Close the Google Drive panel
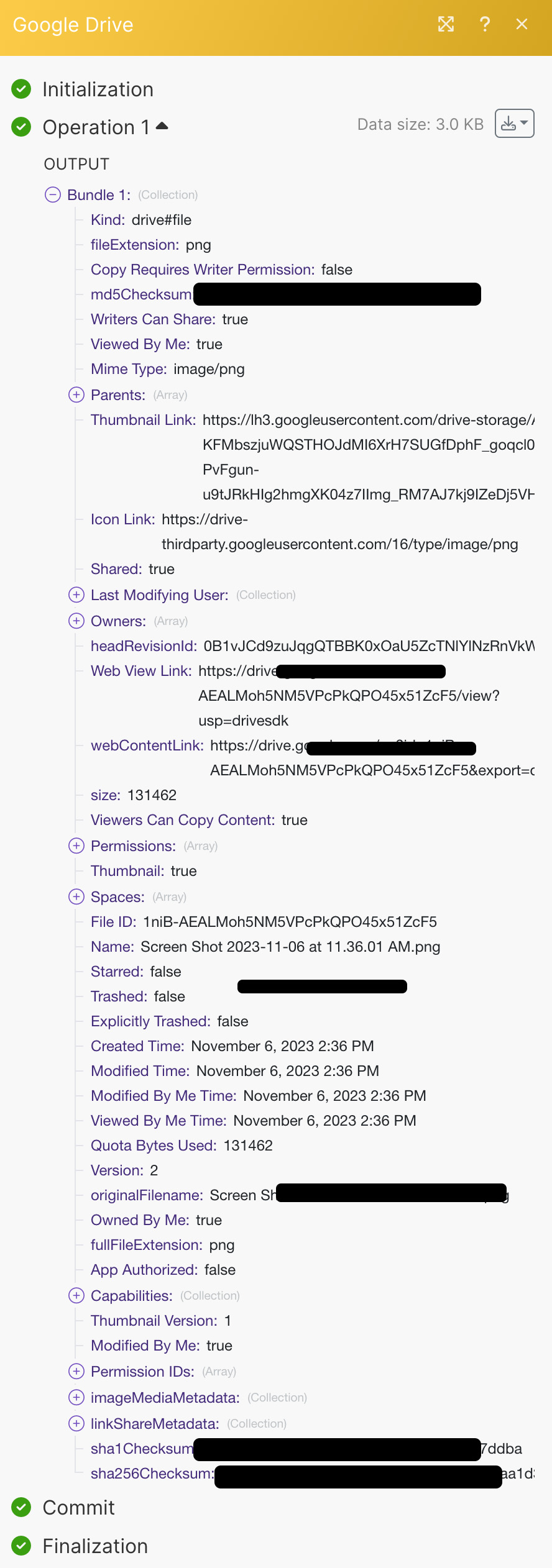The height and width of the screenshot is (1568, 552). 522,24
